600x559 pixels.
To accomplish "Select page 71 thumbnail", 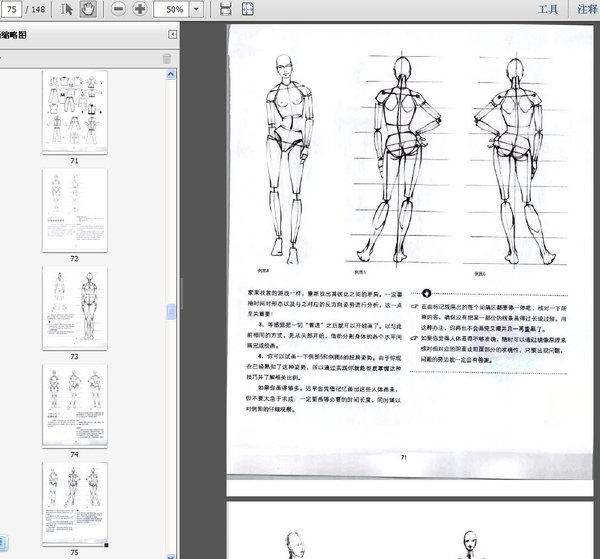I will [75, 110].
